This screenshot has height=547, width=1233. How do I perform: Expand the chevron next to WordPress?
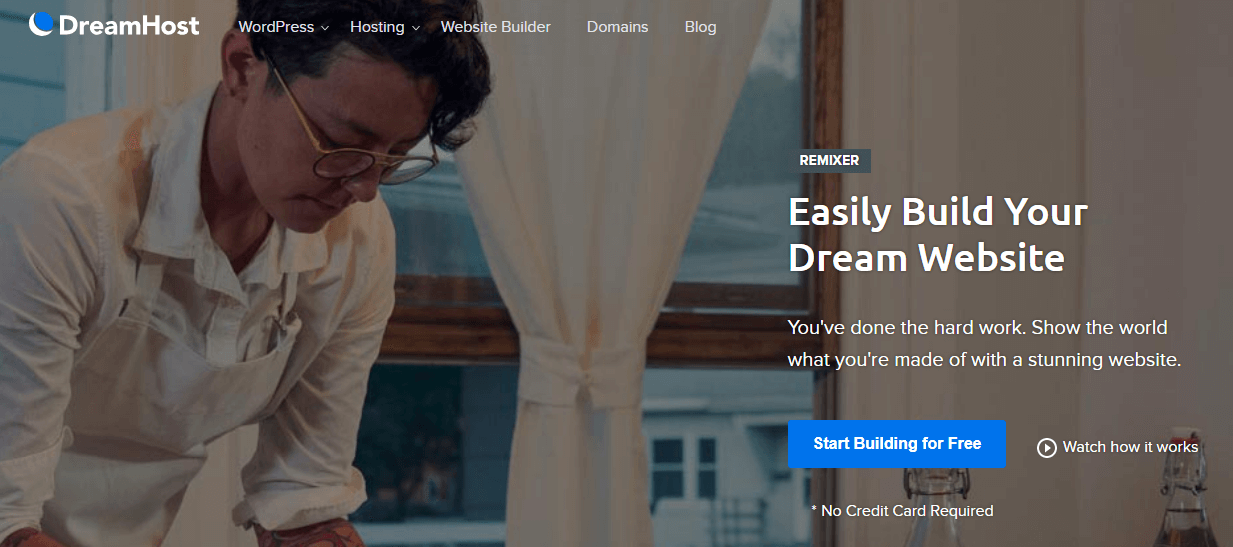(325, 28)
